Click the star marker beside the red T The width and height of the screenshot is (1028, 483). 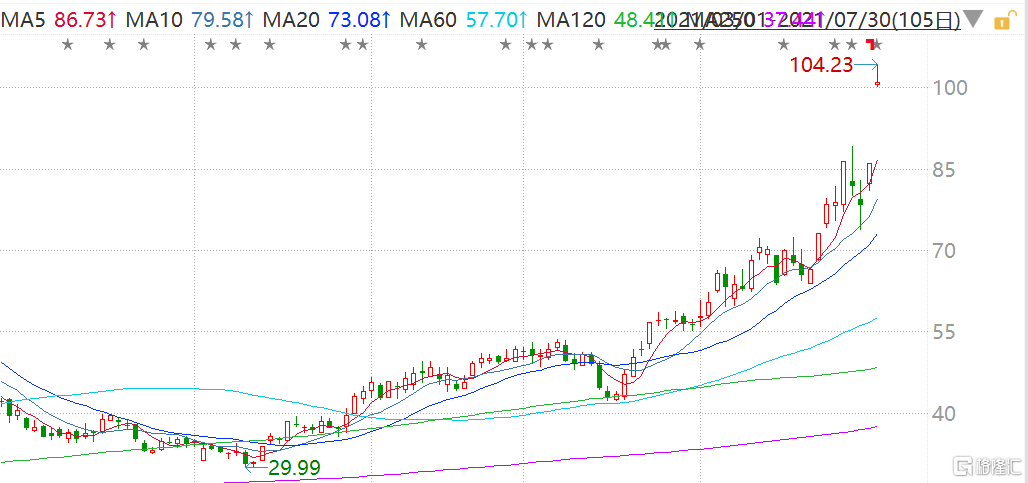(x=879, y=45)
